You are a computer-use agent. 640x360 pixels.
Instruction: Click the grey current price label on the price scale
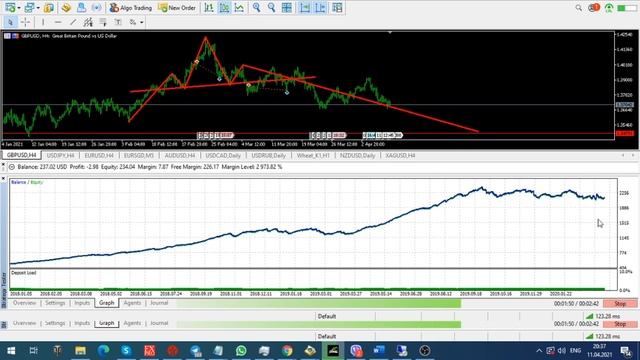[x=624, y=105]
